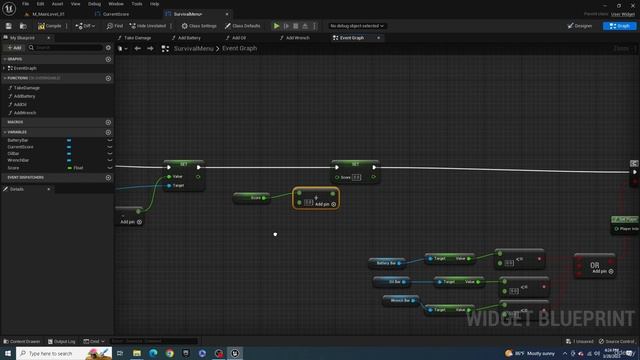The image size is (640, 360).
Task: Open the Asset menu
Action: click(57, 4)
